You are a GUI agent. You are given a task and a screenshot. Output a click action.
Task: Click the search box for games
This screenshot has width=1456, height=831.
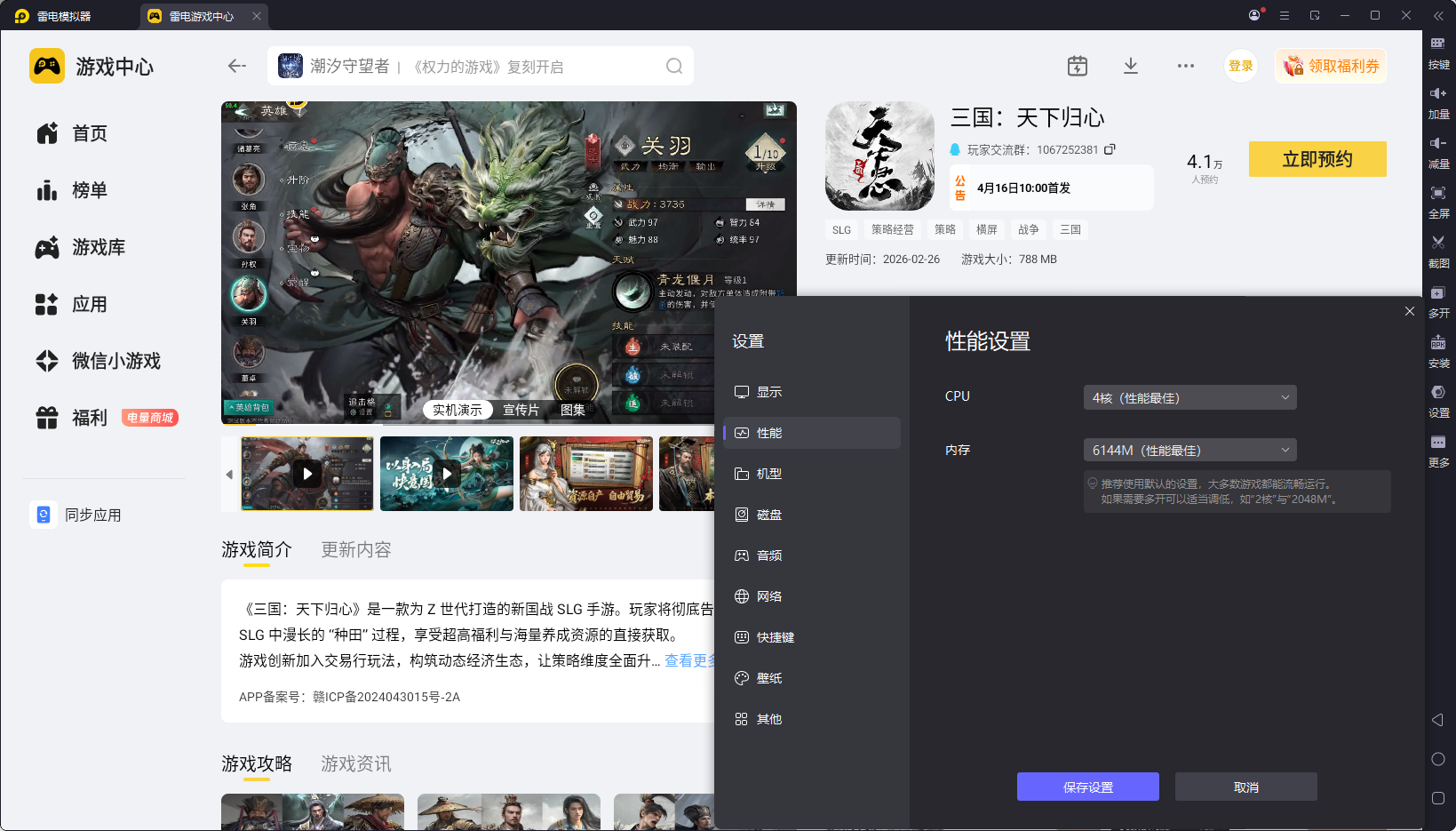481,66
